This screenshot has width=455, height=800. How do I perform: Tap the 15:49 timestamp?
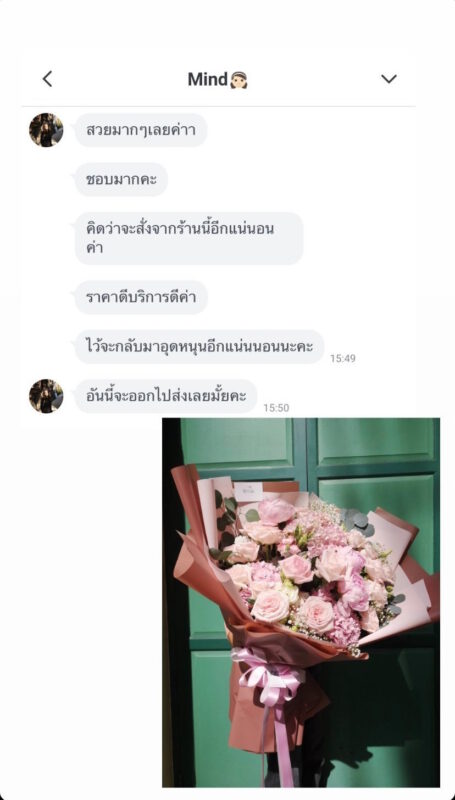343,359
